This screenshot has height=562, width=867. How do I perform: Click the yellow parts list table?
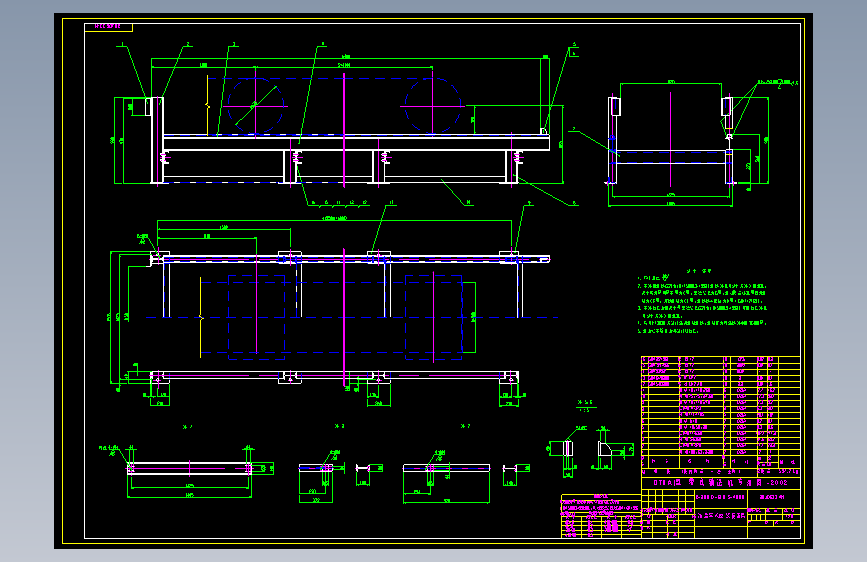pyautogui.click(x=720, y=412)
